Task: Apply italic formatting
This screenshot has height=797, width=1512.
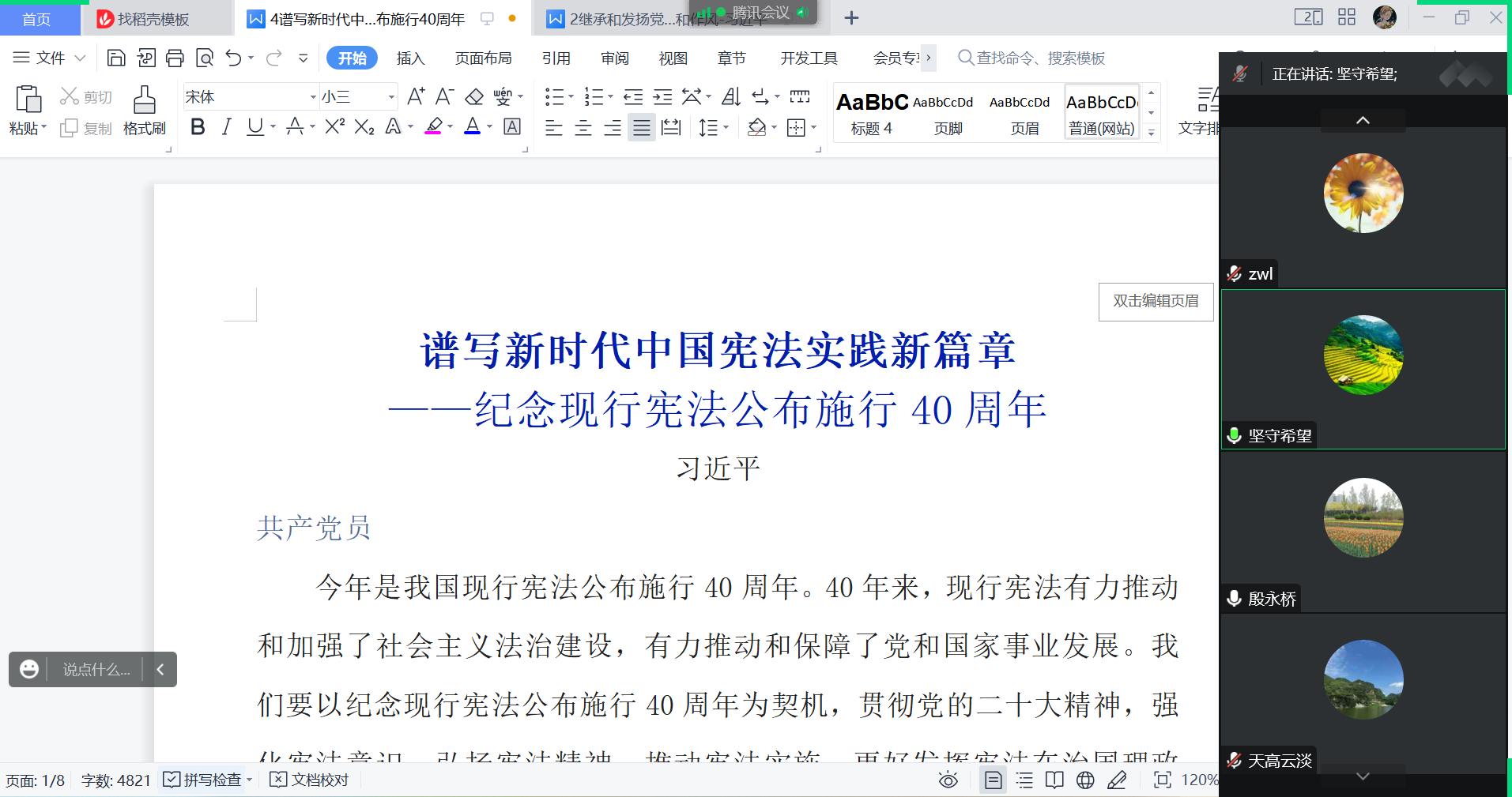Action: coord(226,127)
